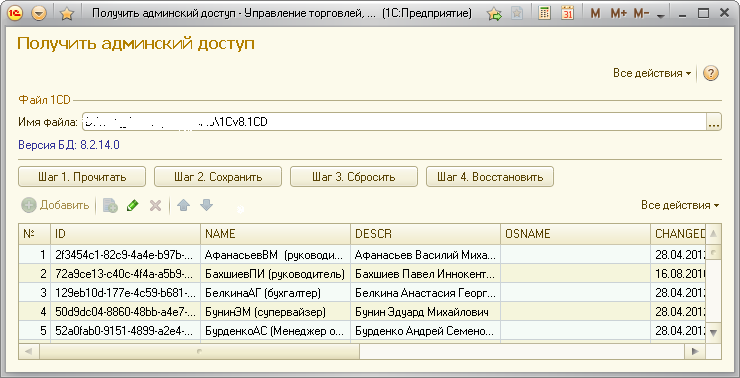
Task: Select БахшиевПИ (руководитель) name cell
Action: point(276,274)
